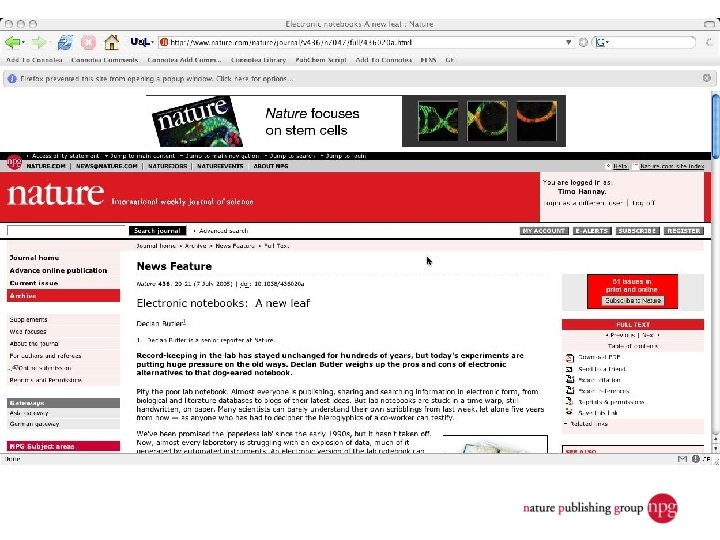The height and width of the screenshot is (540, 720).
Task: Open the Asia gateway link
Action: (x=28, y=413)
